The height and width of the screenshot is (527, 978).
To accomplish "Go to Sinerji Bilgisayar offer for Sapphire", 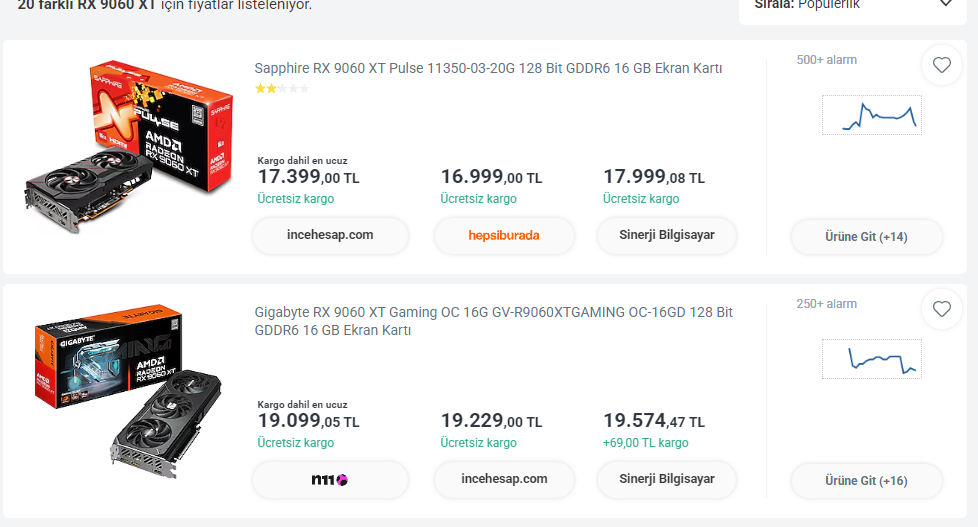I will coord(667,236).
